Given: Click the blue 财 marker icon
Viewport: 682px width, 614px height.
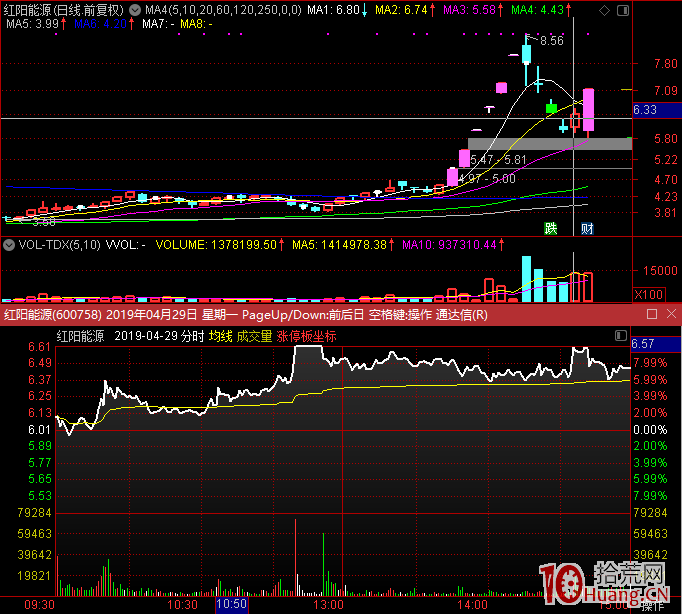Looking at the screenshot, I should 587,228.
